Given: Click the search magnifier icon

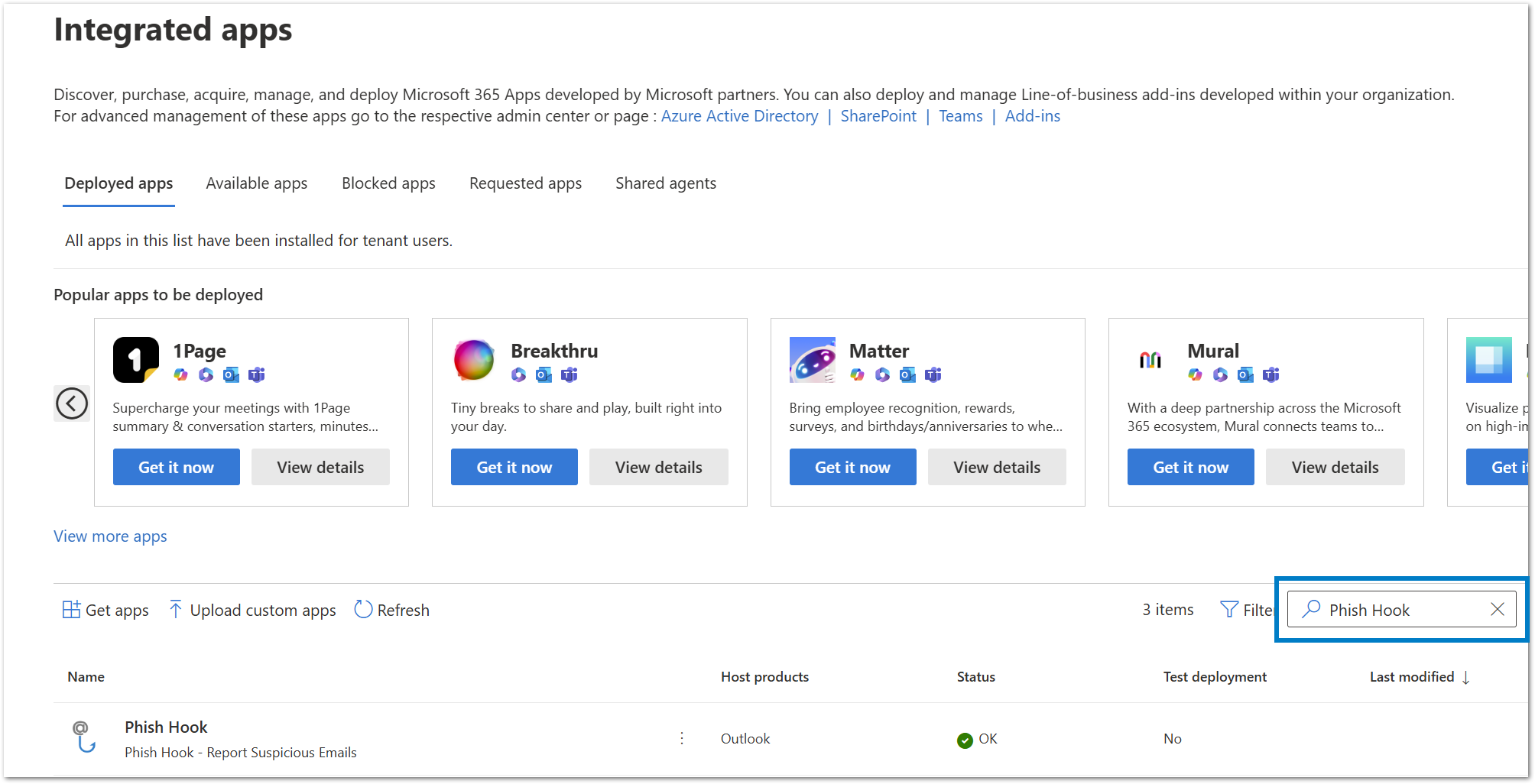Looking at the screenshot, I should click(x=1311, y=609).
